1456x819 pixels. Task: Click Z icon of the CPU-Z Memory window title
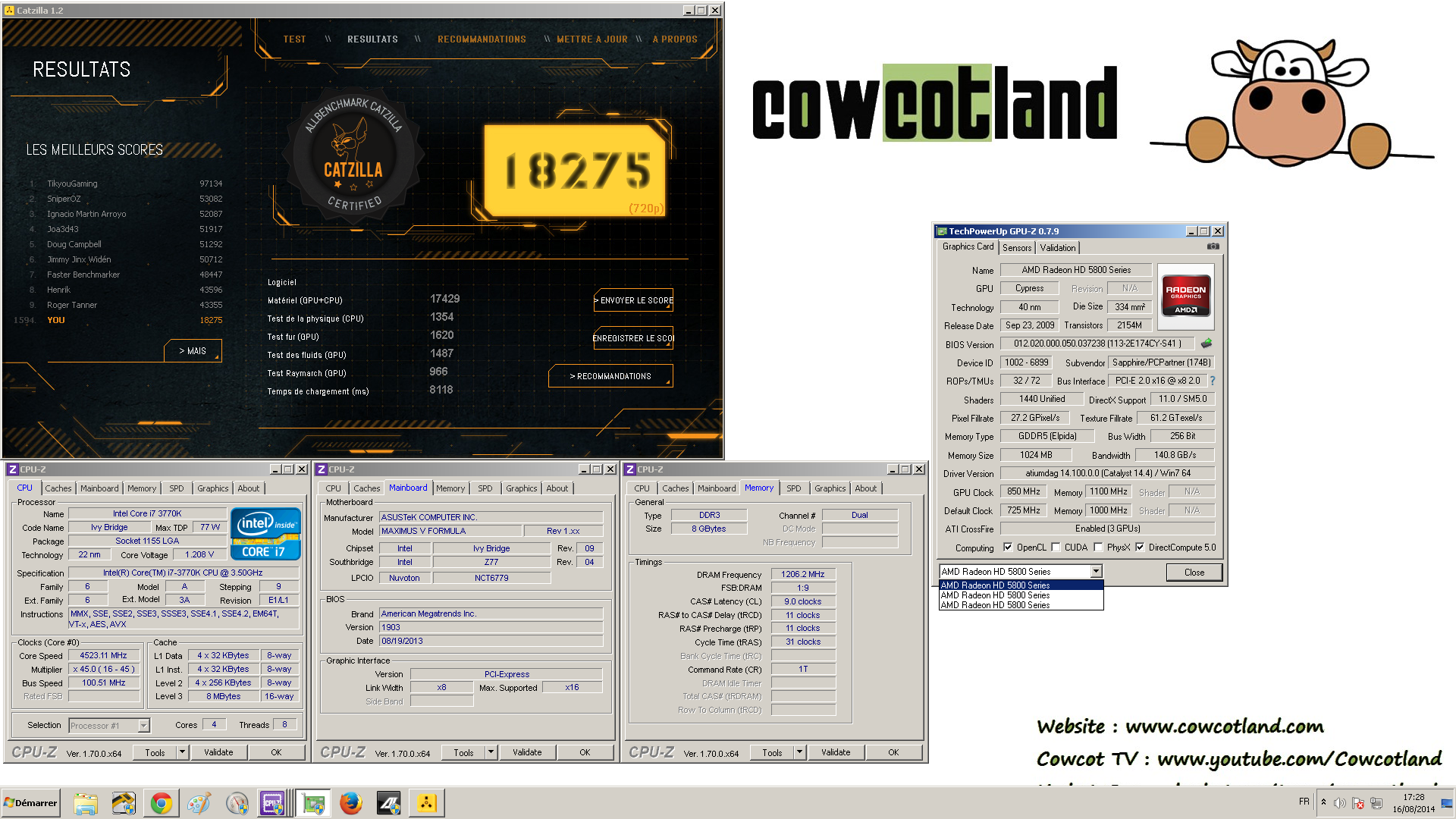tap(630, 469)
